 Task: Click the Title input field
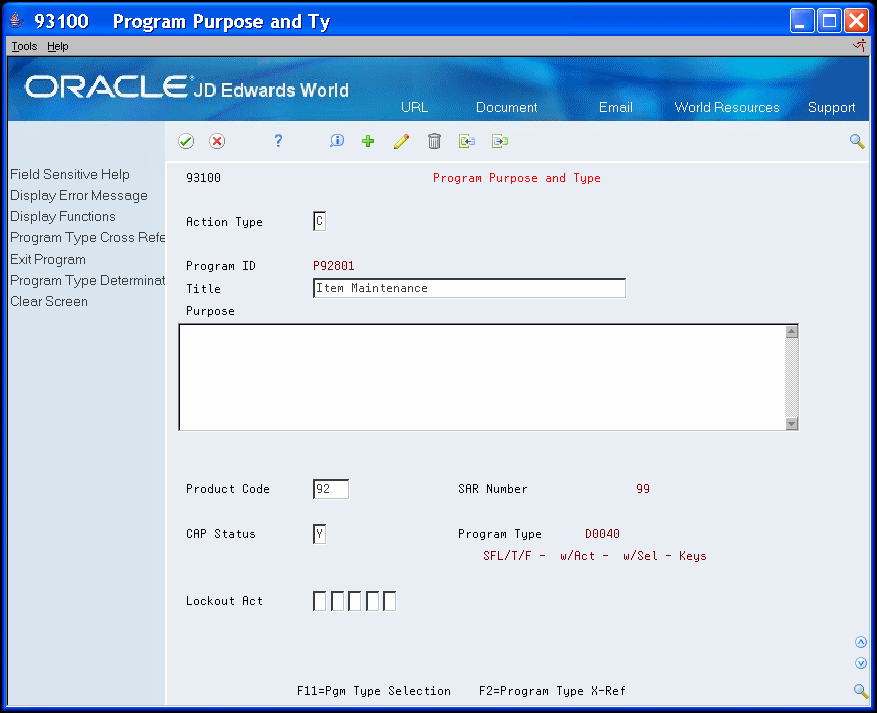click(469, 288)
